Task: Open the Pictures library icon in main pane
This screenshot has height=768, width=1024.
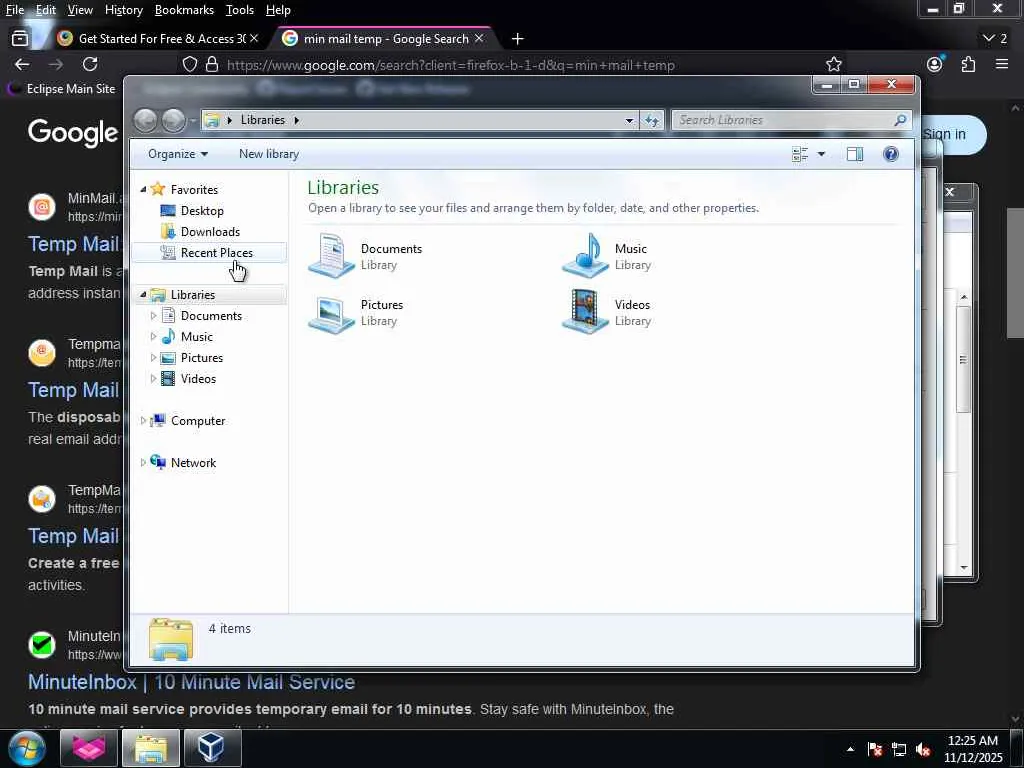Action: [332, 313]
